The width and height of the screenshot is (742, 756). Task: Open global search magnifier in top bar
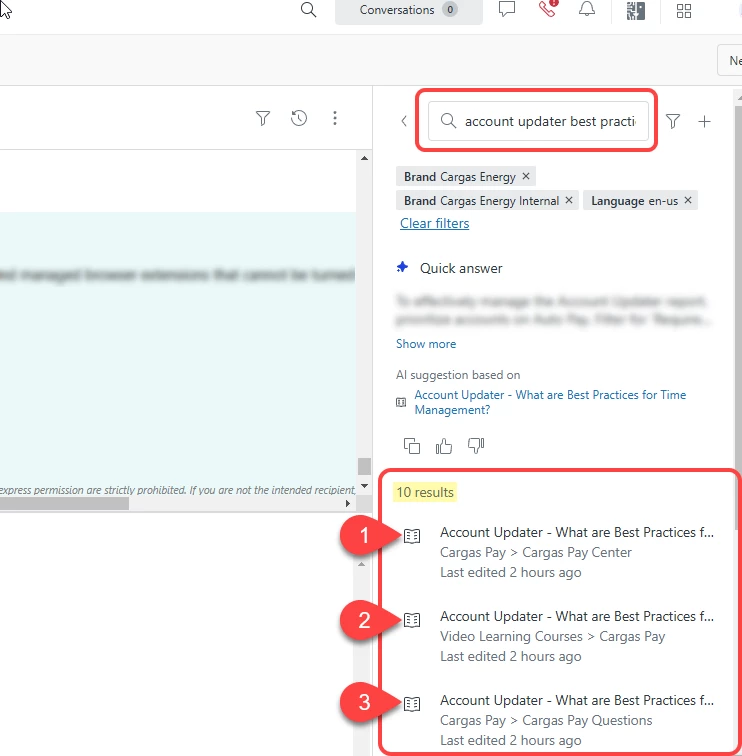point(308,10)
